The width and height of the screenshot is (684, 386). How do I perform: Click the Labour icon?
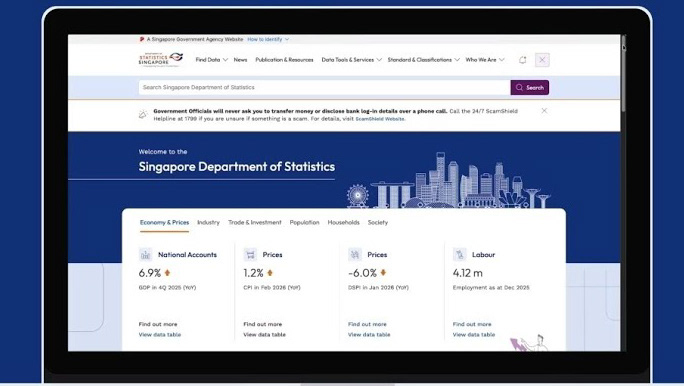[x=459, y=254]
